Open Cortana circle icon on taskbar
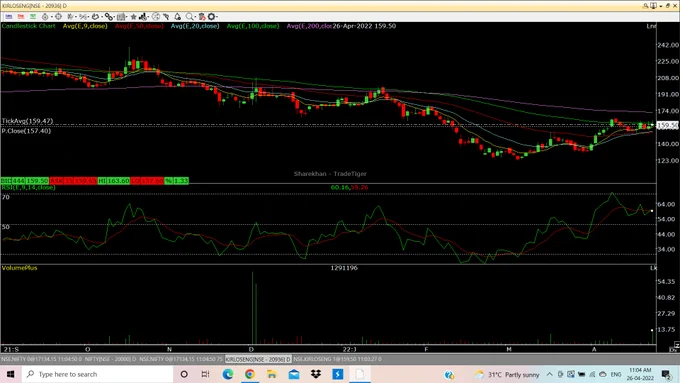The height and width of the screenshot is (383, 680). click(184, 374)
